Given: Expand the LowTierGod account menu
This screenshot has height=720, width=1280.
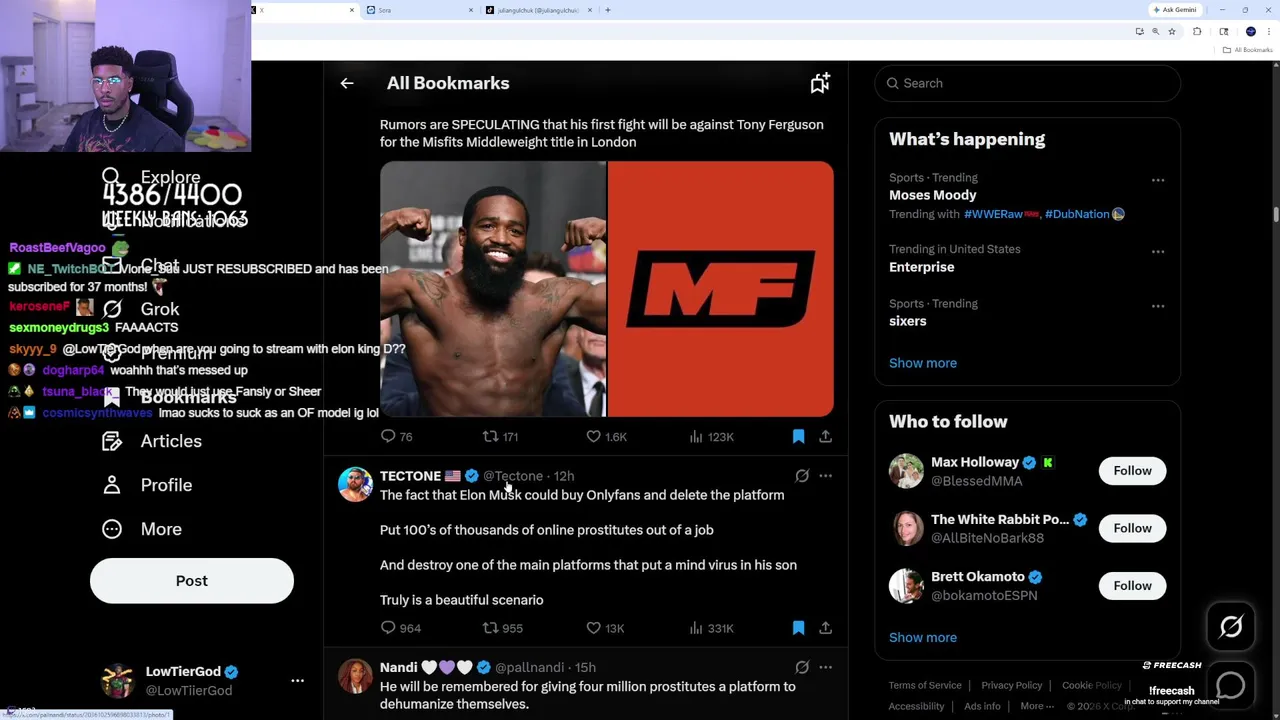Looking at the screenshot, I should (x=297, y=680).
